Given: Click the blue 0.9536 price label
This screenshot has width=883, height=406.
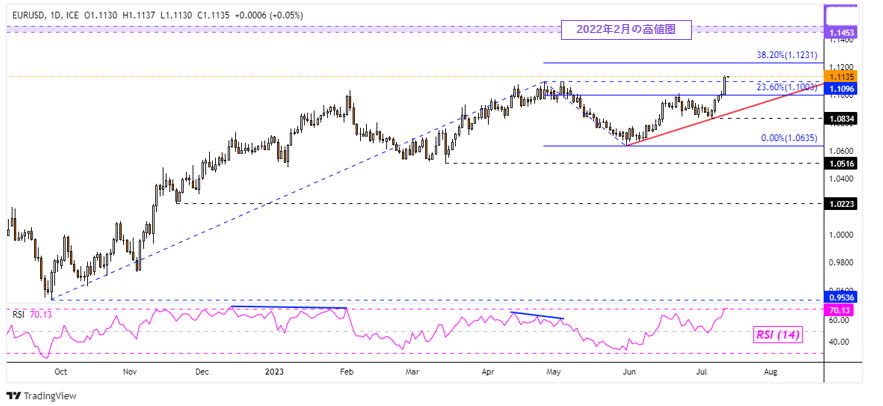Looking at the screenshot, I should click(x=841, y=296).
